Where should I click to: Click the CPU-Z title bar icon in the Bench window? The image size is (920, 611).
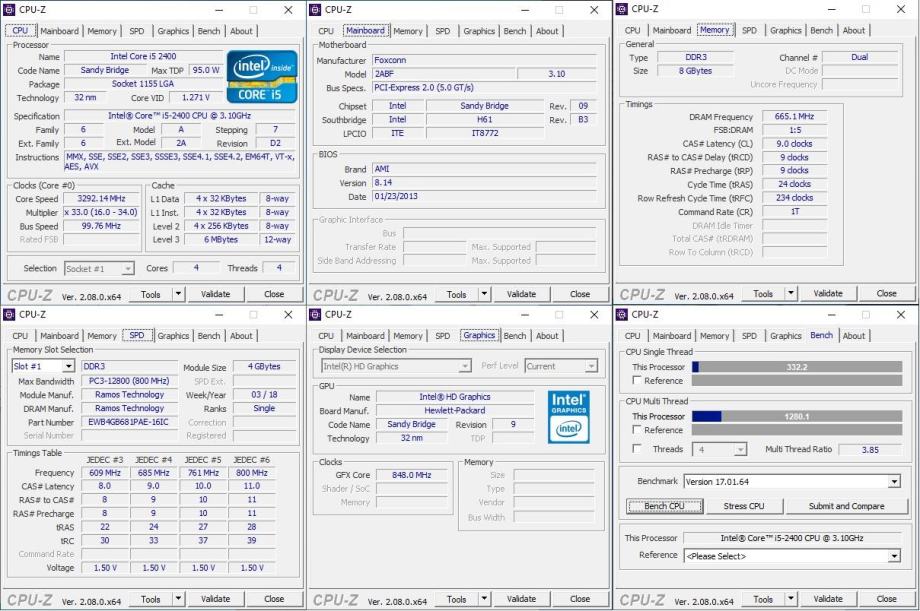pos(622,314)
